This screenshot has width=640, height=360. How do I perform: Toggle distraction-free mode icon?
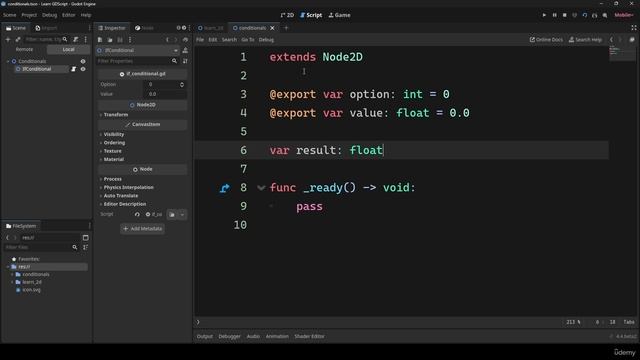point(633,28)
